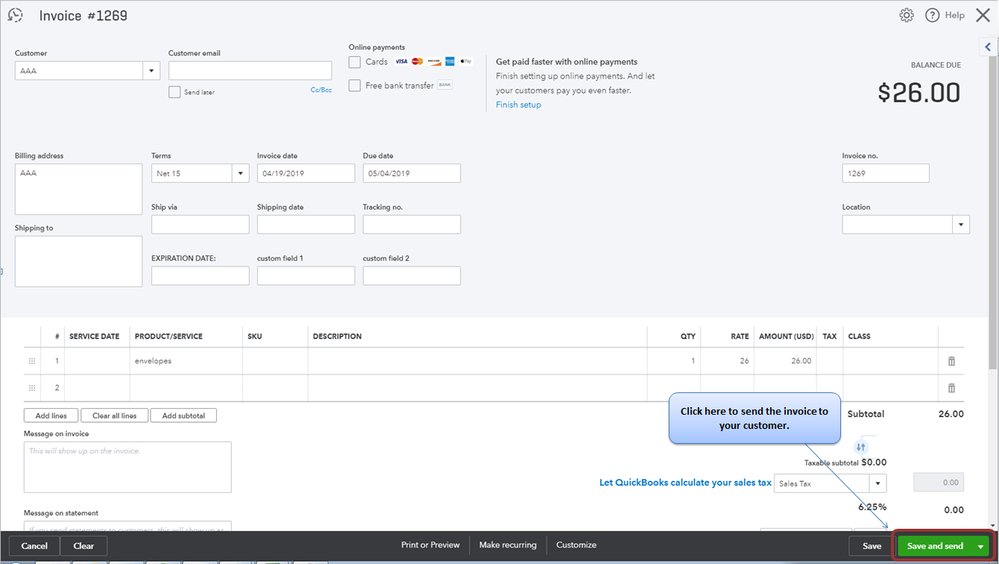
Task: Open the Customer dropdown arrow
Action: 151,71
